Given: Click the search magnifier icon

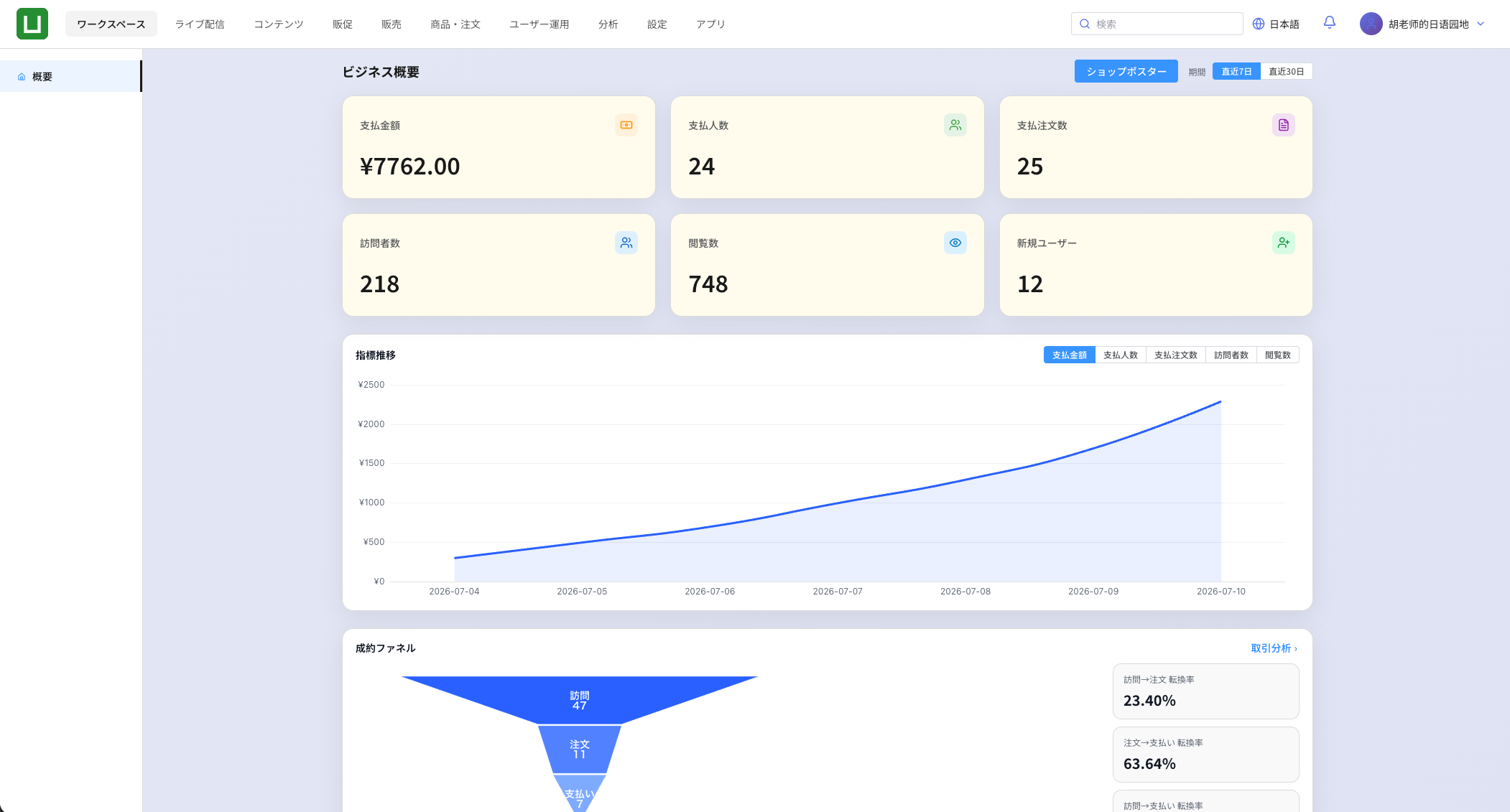Looking at the screenshot, I should point(1085,24).
